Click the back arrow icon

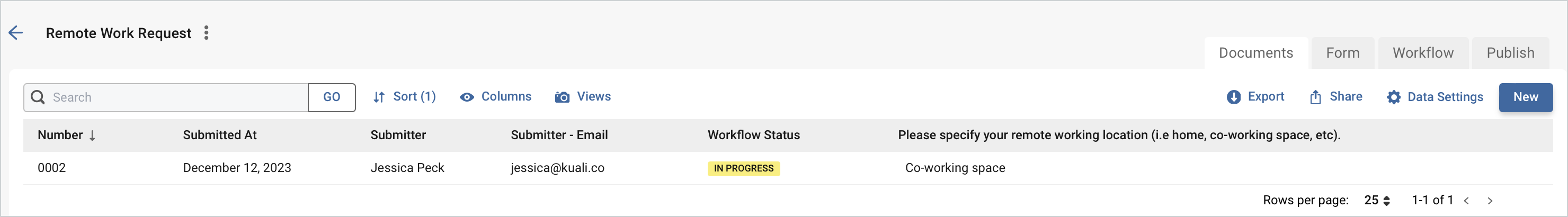tap(16, 33)
